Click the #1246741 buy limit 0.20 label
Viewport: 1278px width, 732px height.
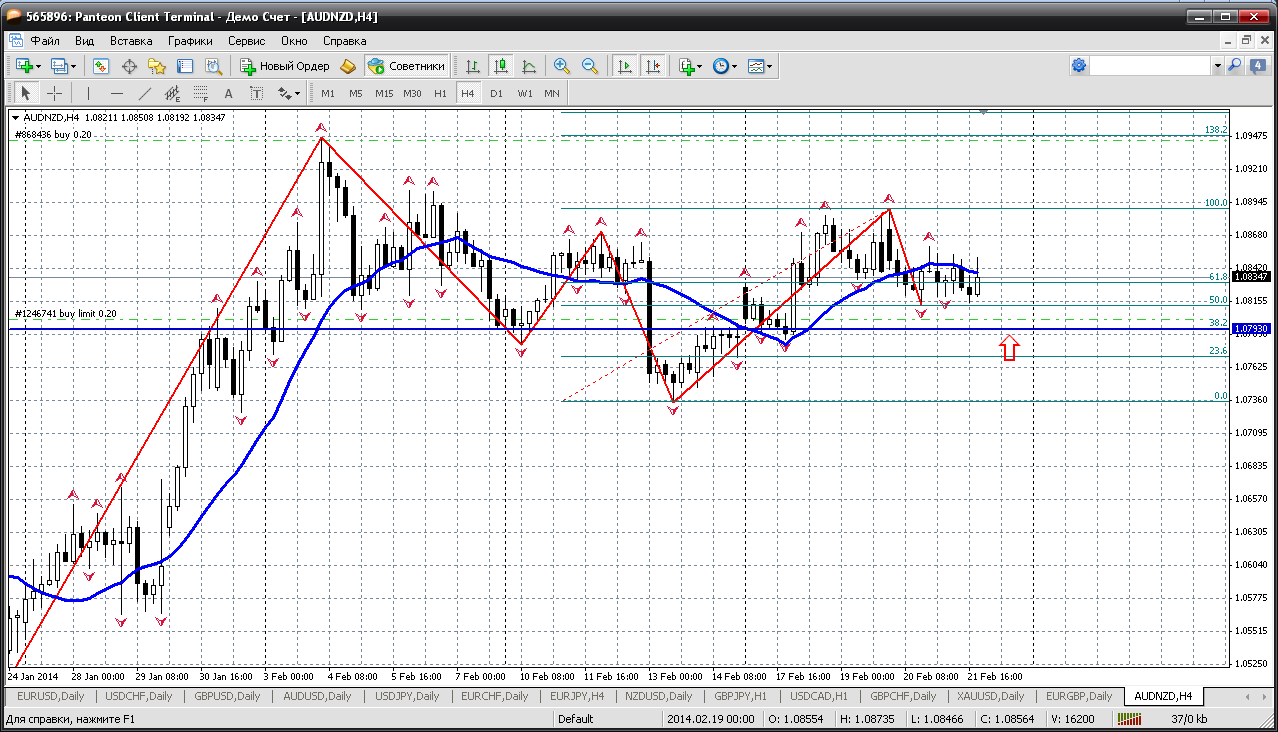pos(66,313)
